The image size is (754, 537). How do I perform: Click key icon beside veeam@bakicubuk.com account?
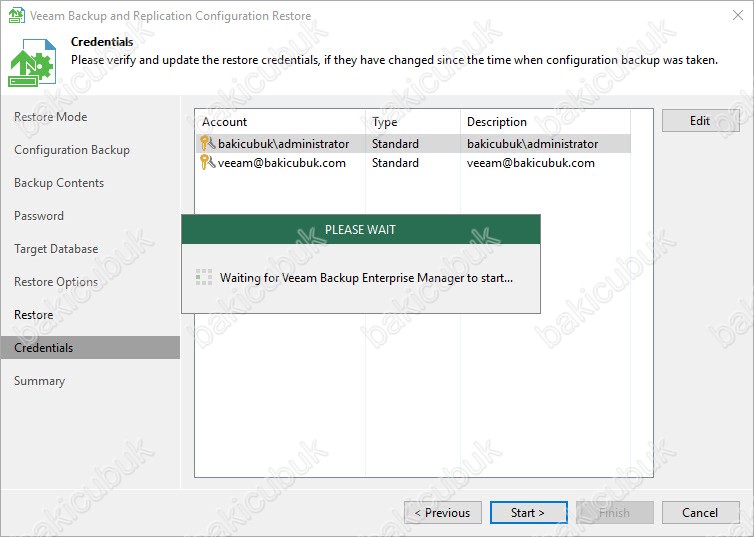(x=207, y=162)
